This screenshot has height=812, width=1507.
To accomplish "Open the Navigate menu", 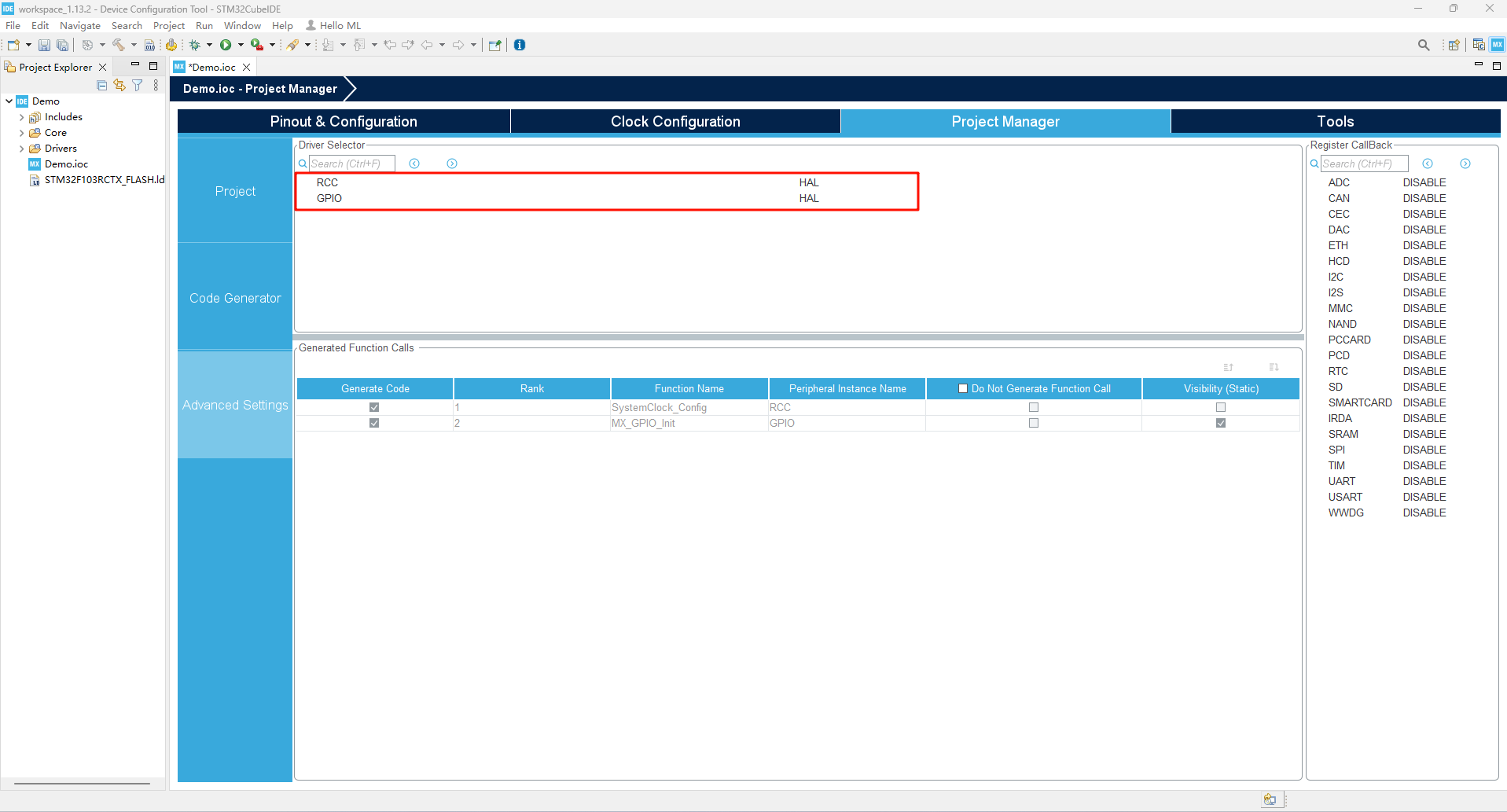I will [x=80, y=26].
